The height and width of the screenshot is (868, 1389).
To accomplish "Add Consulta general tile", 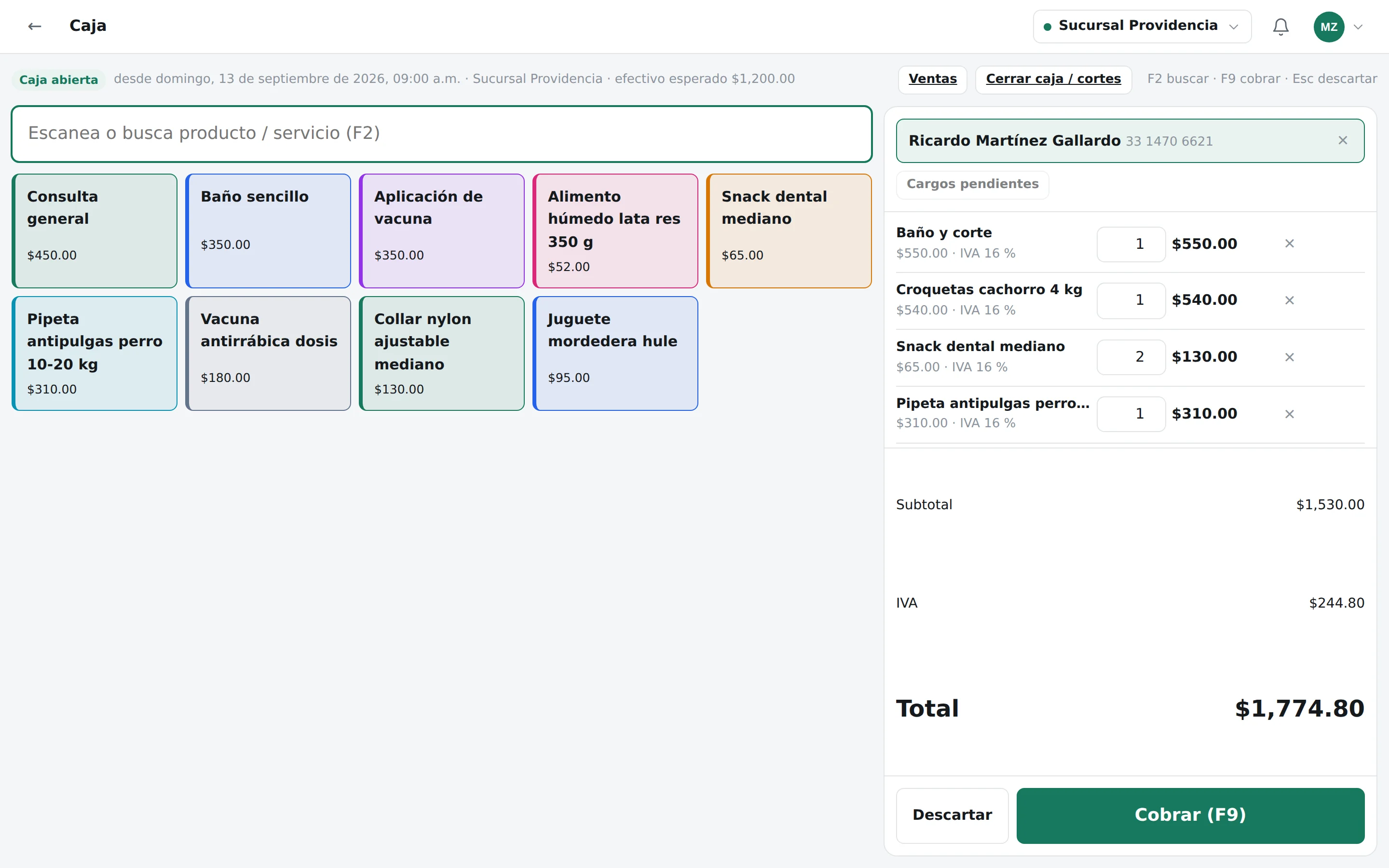I will [95, 231].
